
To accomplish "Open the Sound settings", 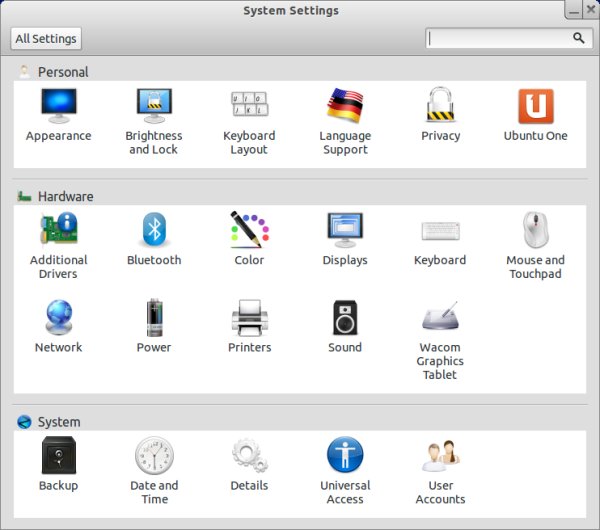I will point(345,326).
